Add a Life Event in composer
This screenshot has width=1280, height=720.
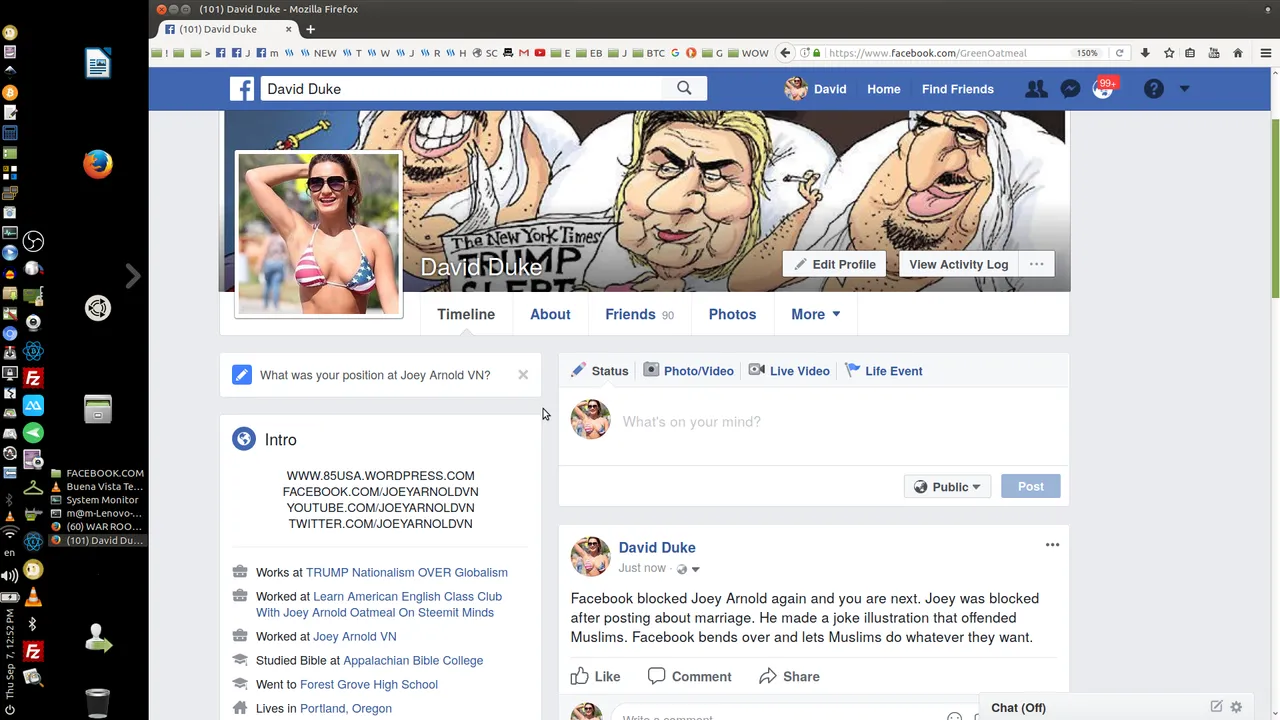point(883,371)
